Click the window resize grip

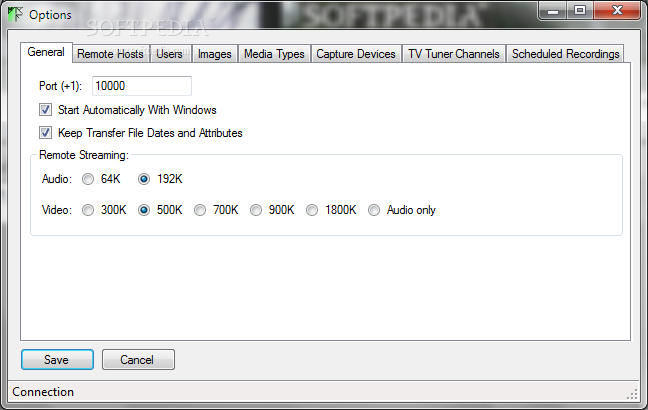pos(632,394)
